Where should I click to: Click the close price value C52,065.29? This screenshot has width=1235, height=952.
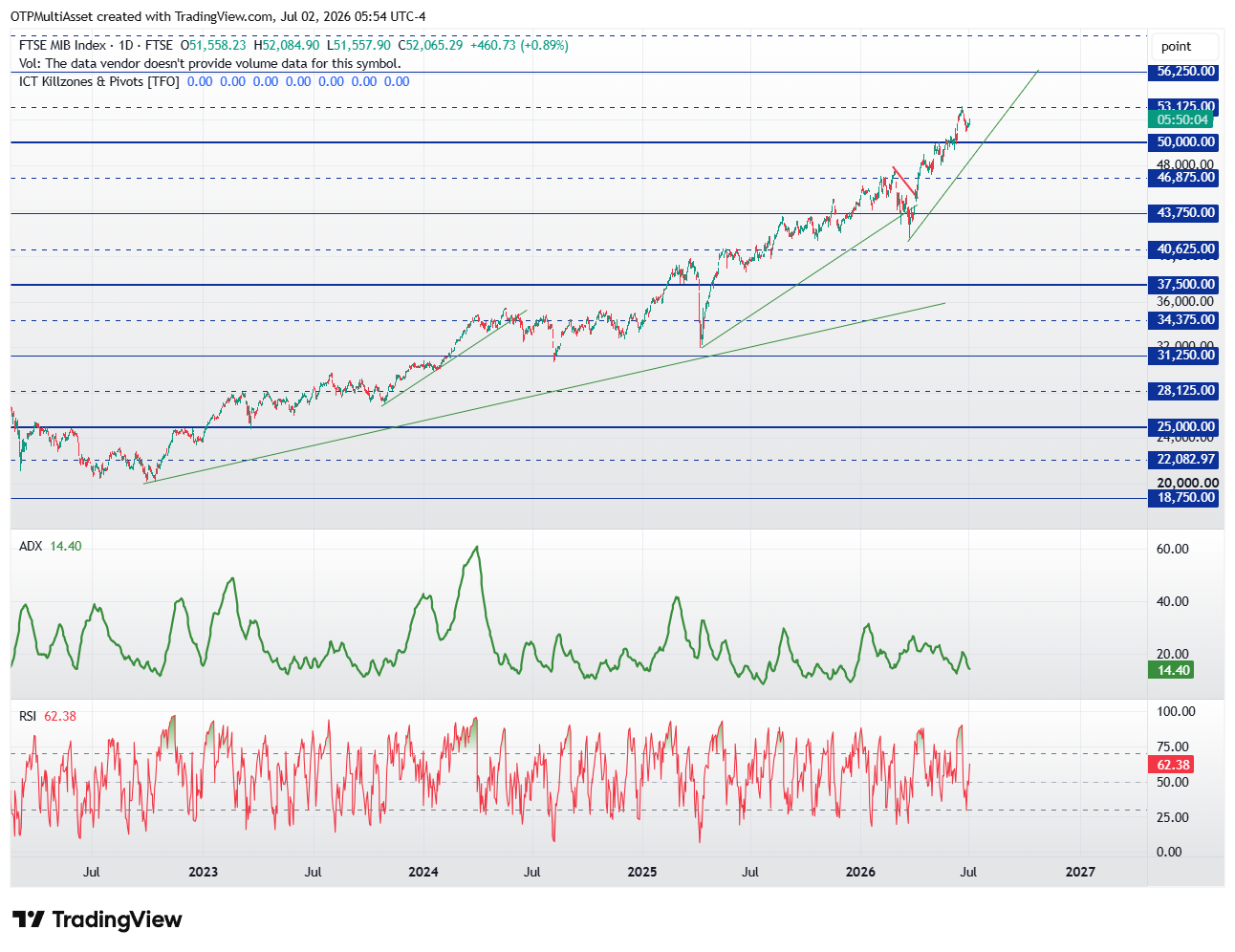click(431, 45)
